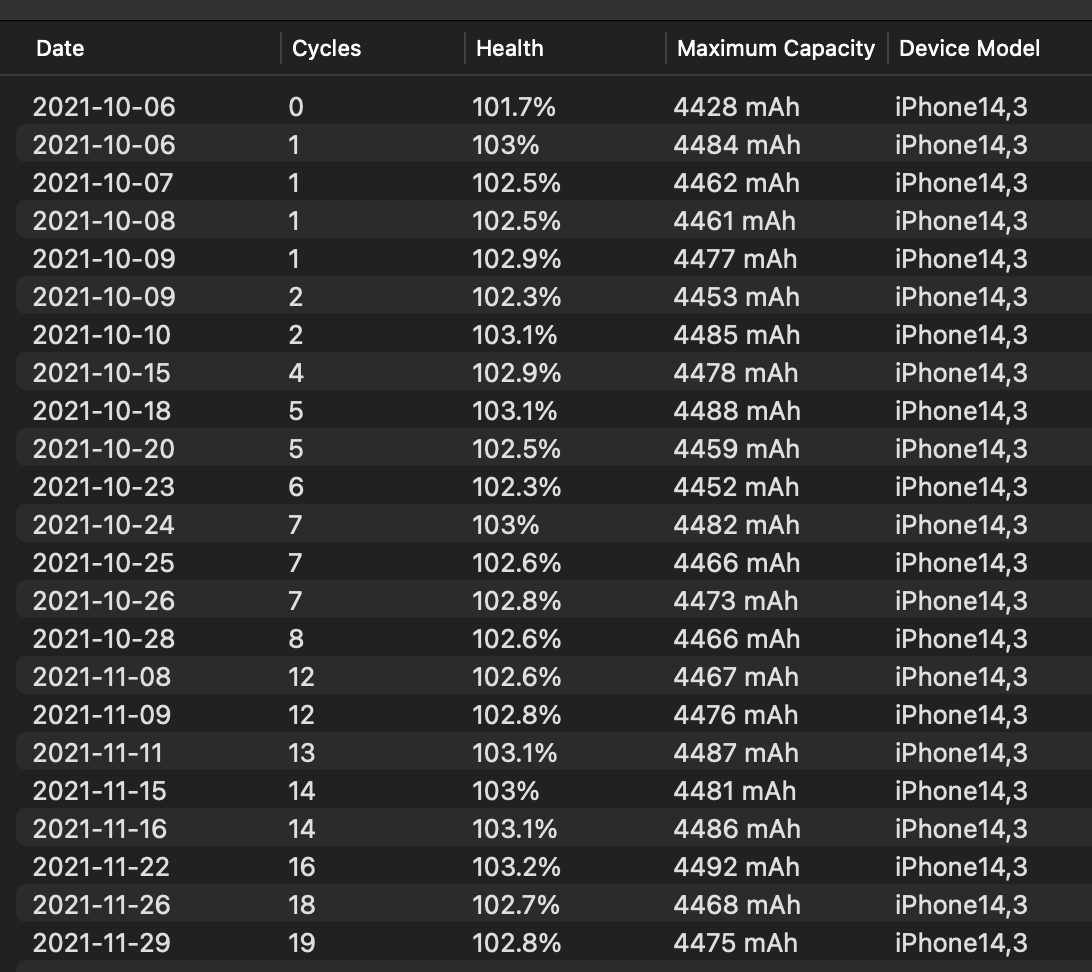Select the 4468 mAh capacity cell

pos(736,904)
